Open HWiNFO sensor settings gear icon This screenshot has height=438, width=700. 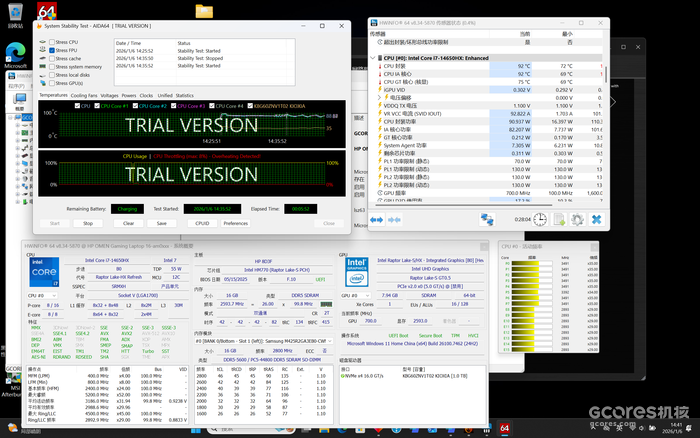point(577,219)
